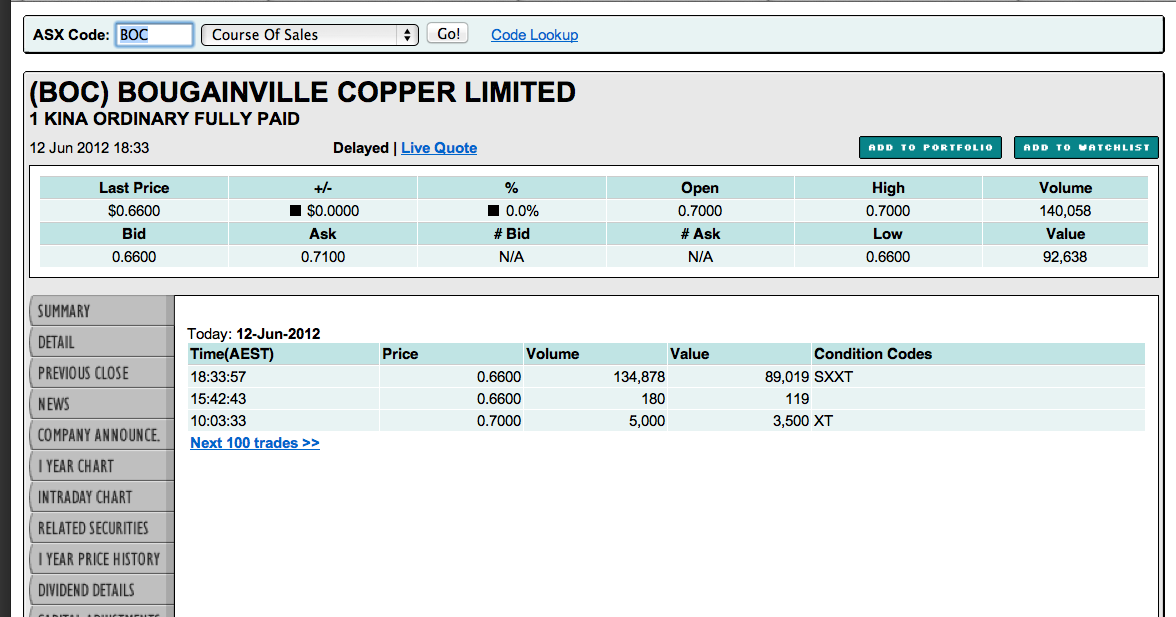This screenshot has height=617, width=1176.
Task: Click the Go! button
Action: [x=447, y=32]
